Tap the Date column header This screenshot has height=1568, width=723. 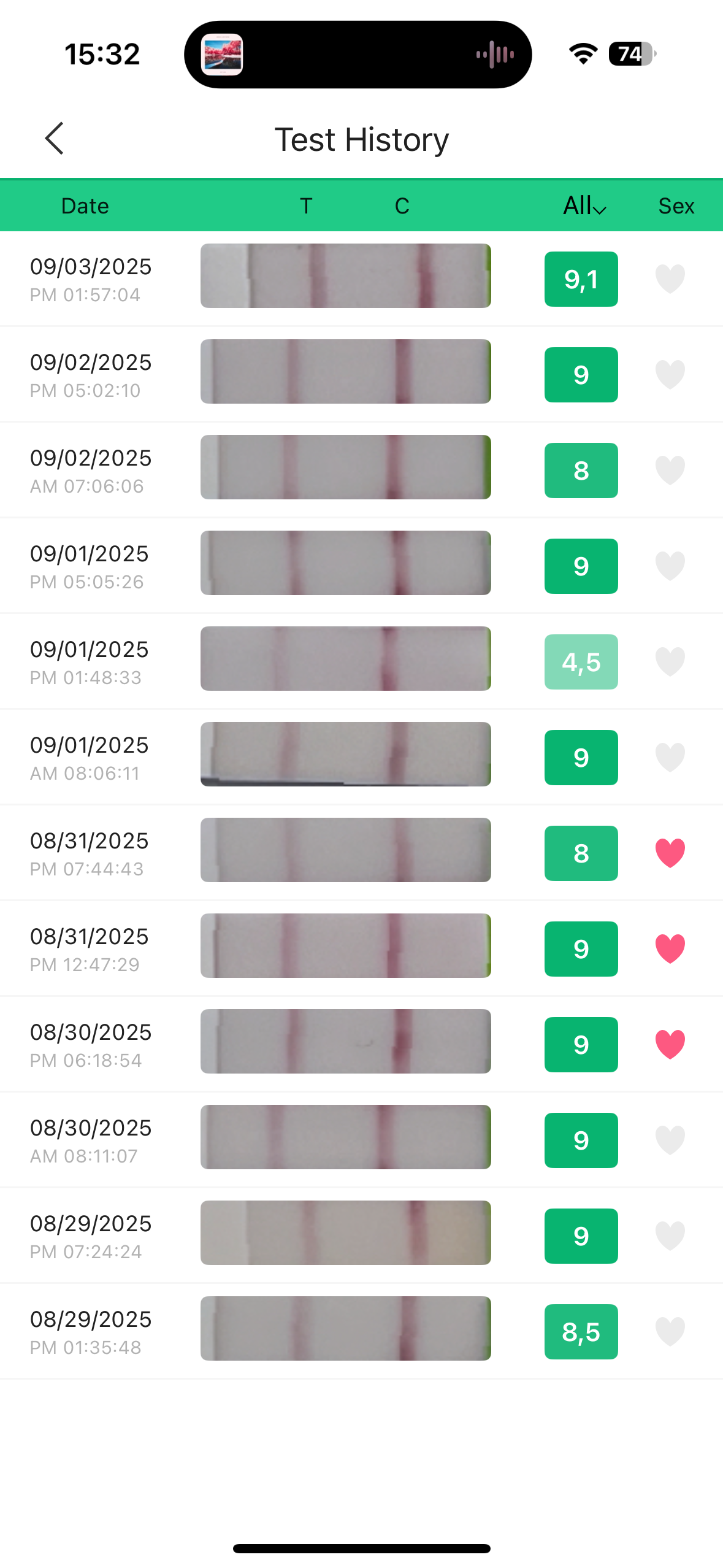[85, 206]
